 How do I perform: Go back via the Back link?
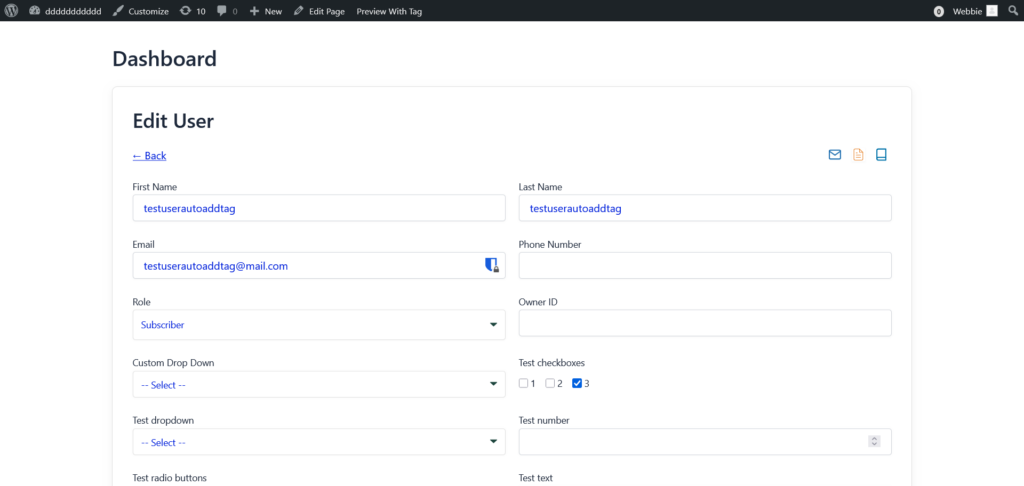pos(150,155)
